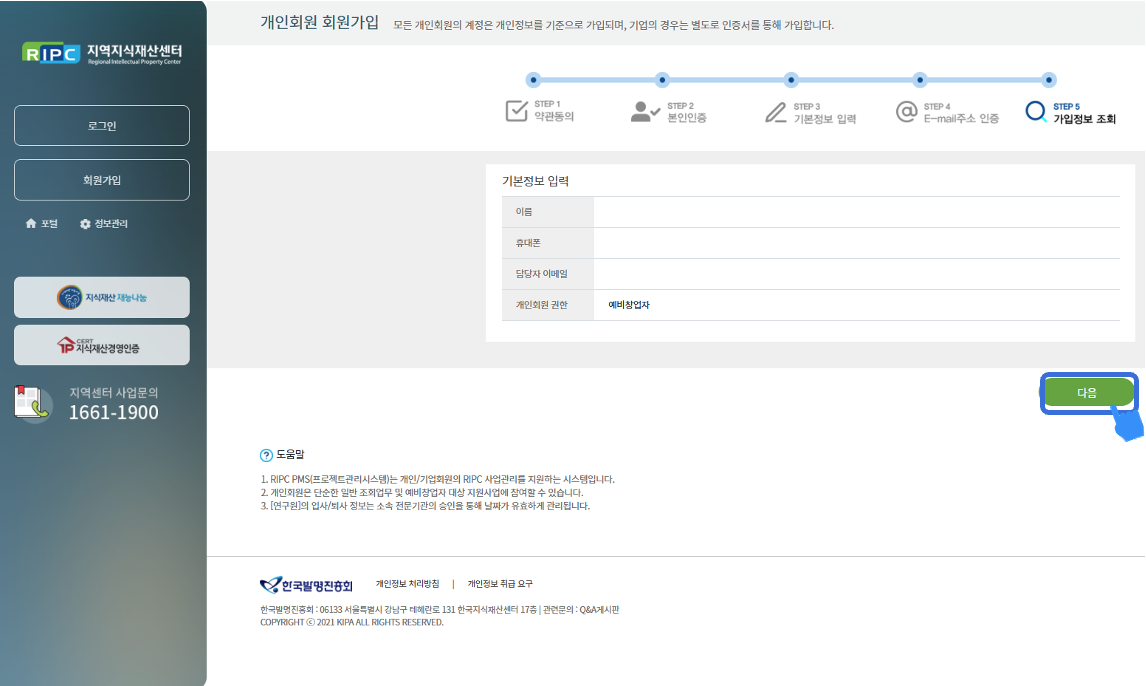The image size is (1146, 686).
Task: Click the STEP 1 약관동의 checkbox icon
Action: pos(516,111)
